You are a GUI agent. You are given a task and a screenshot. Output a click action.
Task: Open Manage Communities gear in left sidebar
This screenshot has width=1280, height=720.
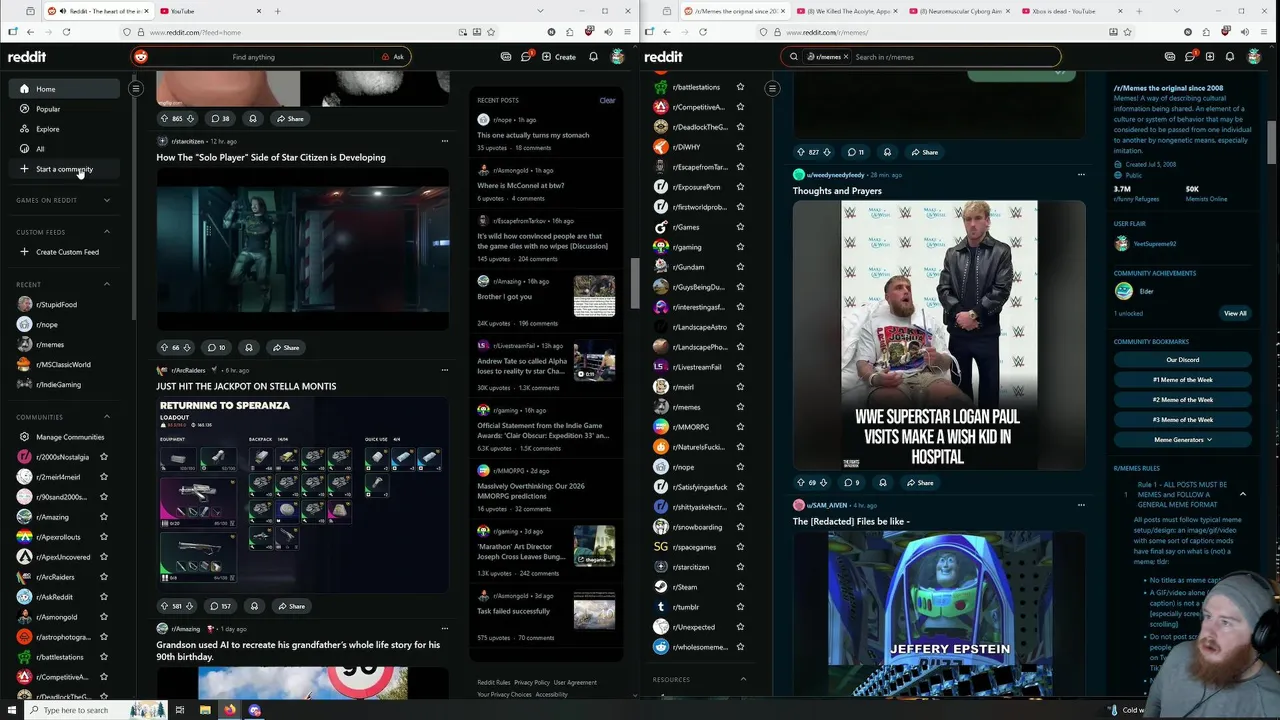(x=25, y=437)
